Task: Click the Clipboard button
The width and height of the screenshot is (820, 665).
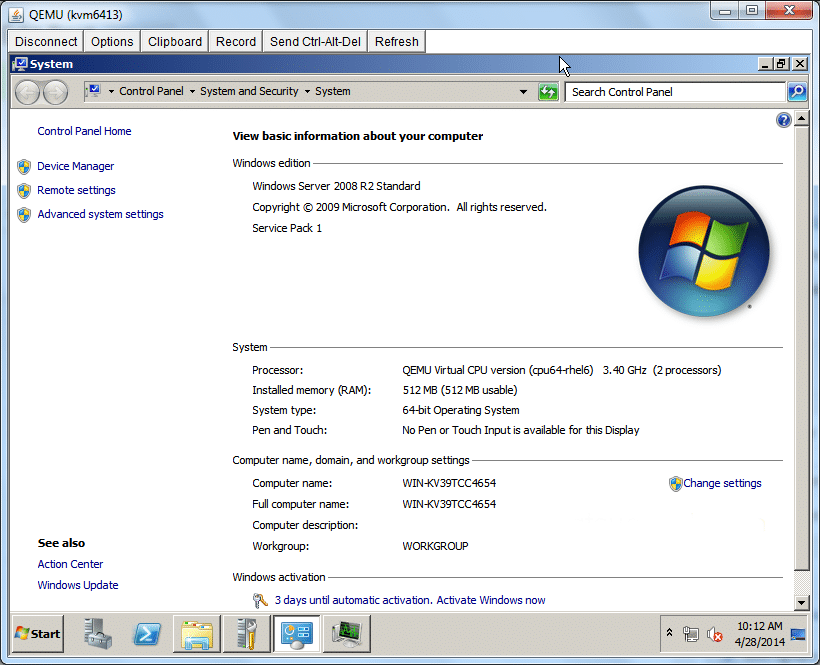Action: pyautogui.click(x=175, y=41)
